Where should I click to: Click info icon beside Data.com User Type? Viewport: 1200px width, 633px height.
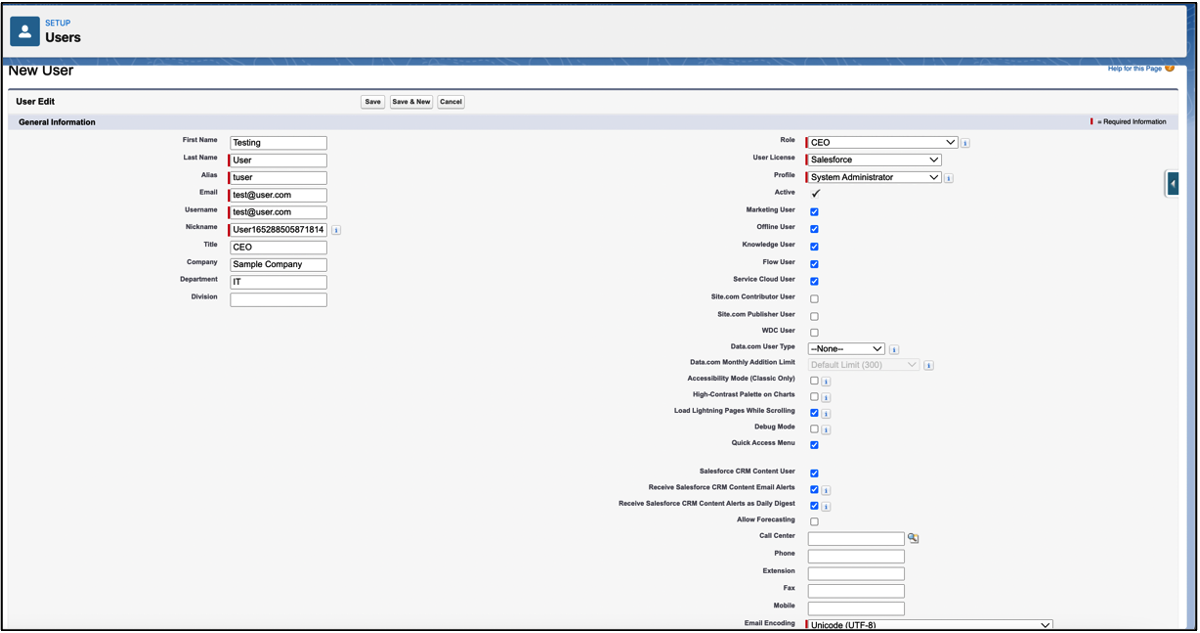pos(894,349)
